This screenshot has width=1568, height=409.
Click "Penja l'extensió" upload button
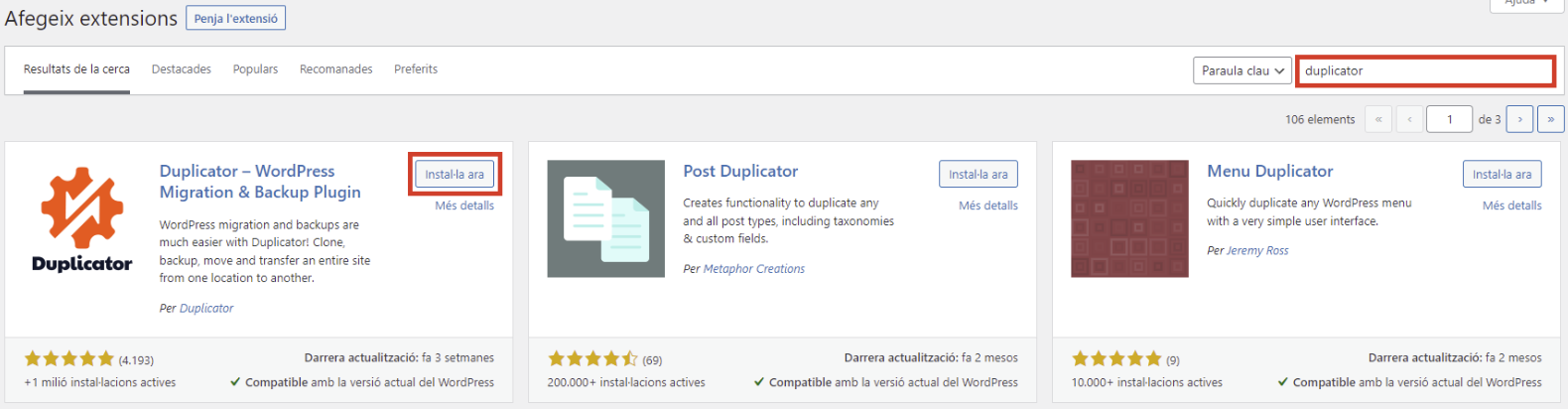(x=236, y=18)
